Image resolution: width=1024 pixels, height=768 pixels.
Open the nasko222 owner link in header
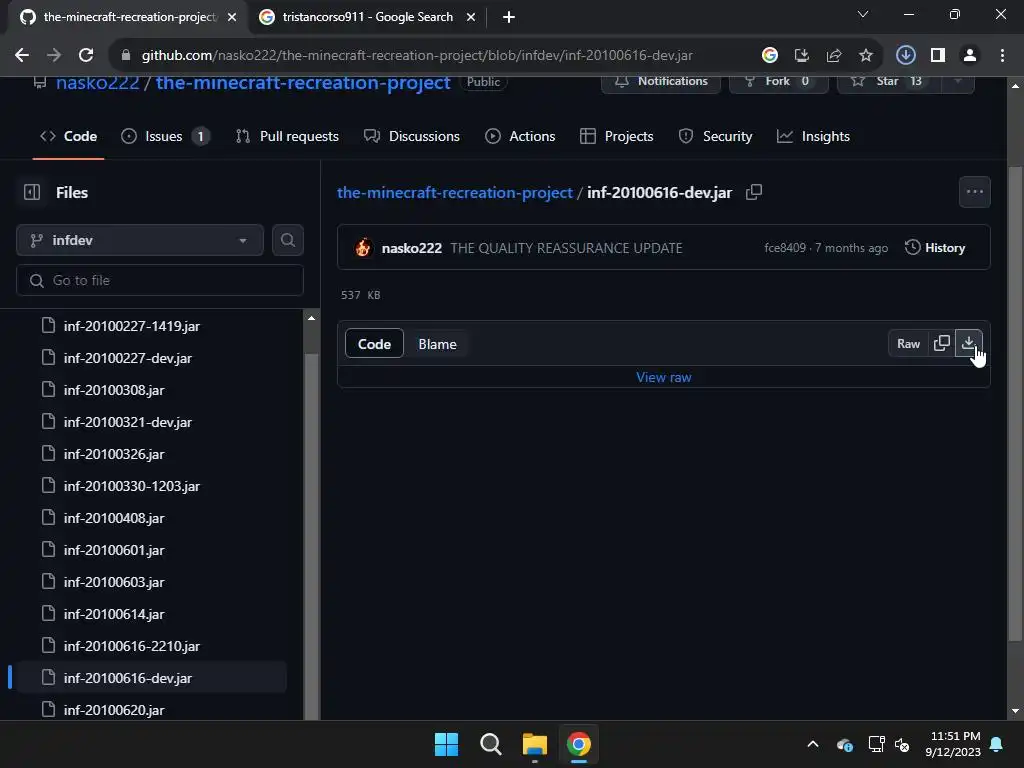(x=98, y=82)
